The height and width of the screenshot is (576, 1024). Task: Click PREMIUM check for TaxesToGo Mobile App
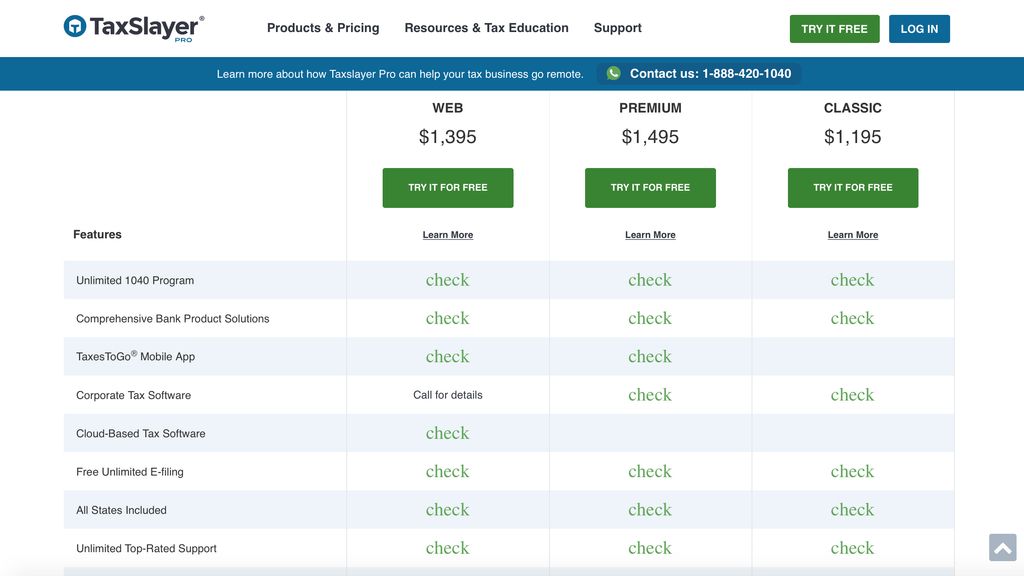650,356
